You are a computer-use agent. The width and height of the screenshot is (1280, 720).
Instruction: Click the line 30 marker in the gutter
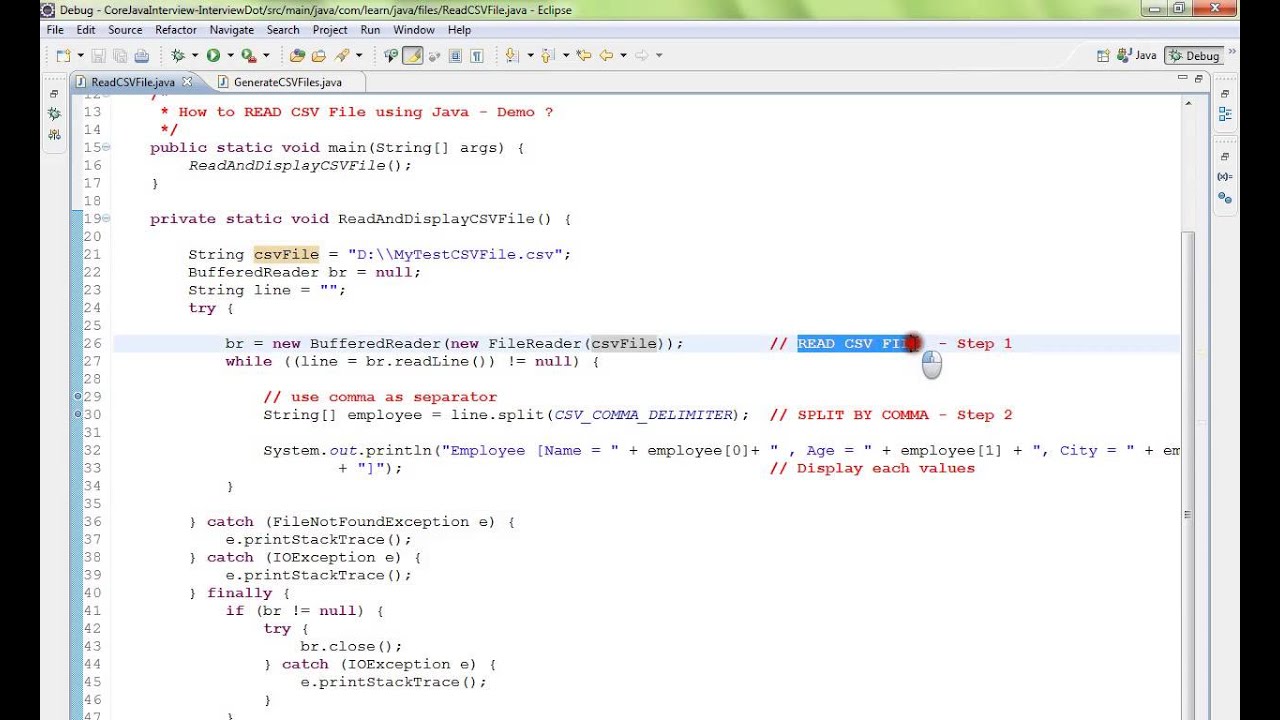click(x=77, y=415)
